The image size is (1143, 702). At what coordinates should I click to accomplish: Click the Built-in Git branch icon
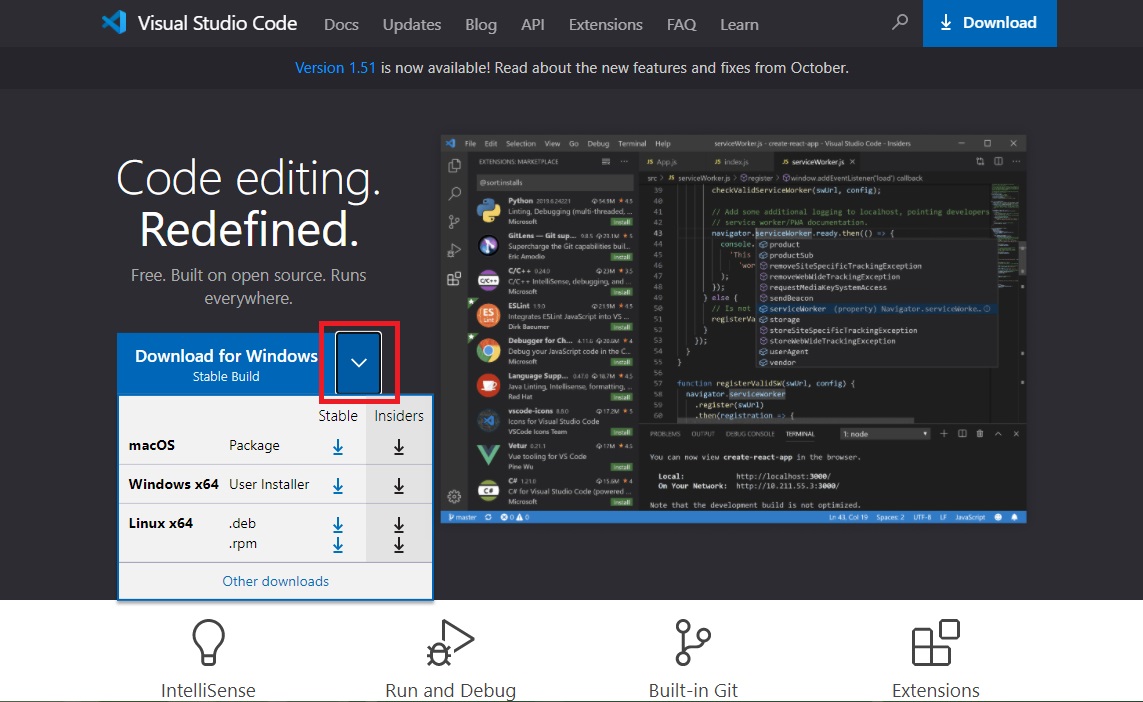[693, 642]
